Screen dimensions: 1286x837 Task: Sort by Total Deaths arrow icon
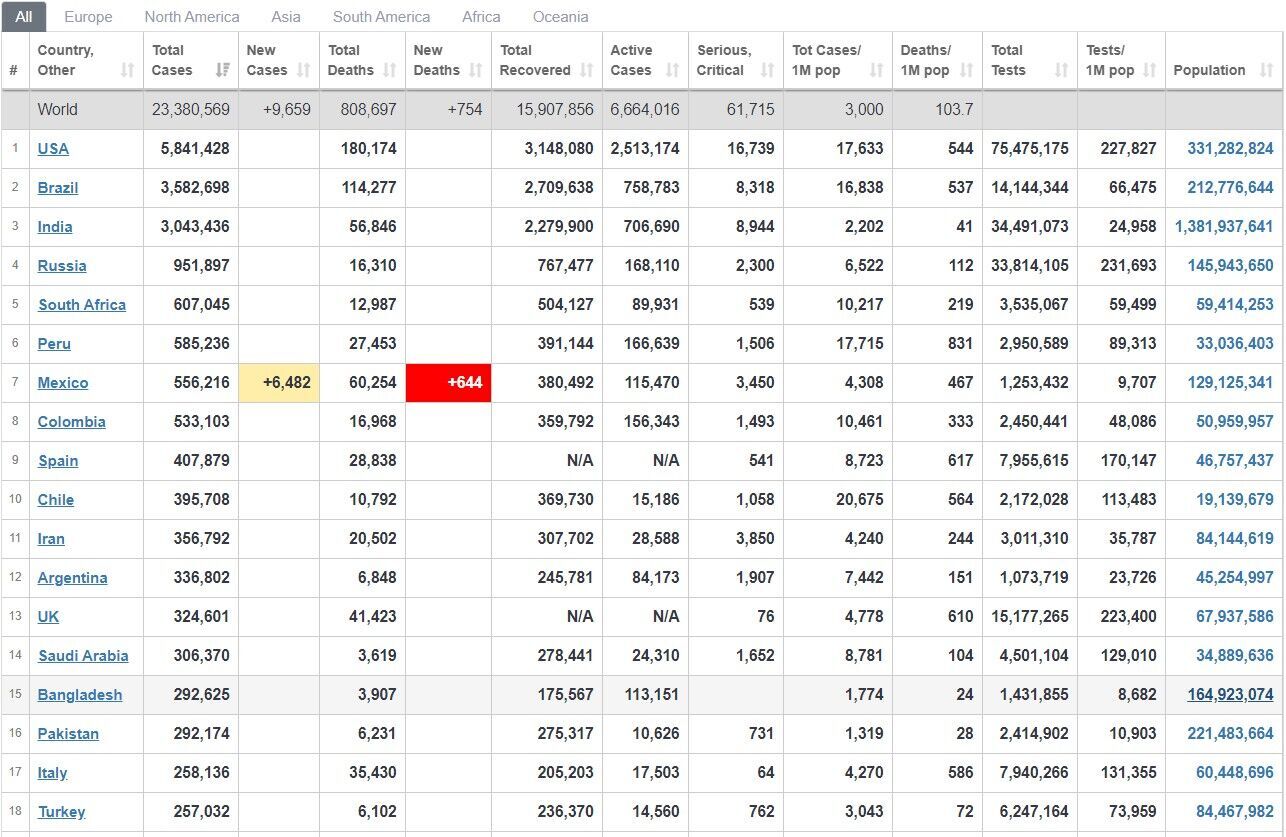click(389, 70)
